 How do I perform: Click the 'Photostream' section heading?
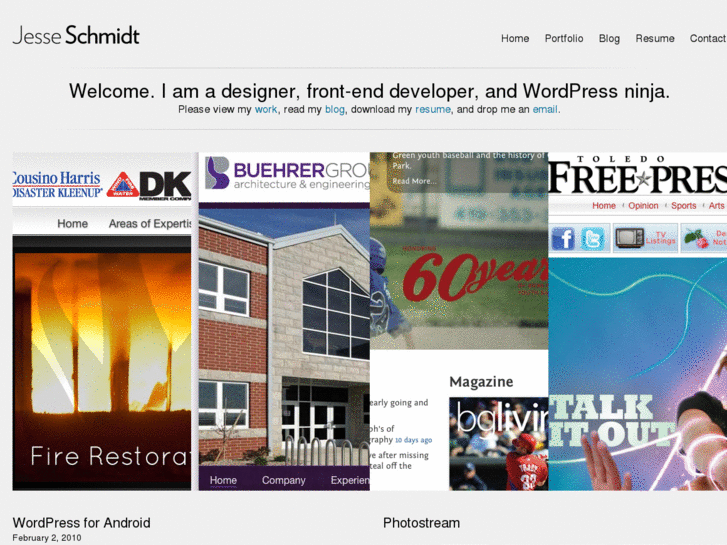[x=421, y=523]
